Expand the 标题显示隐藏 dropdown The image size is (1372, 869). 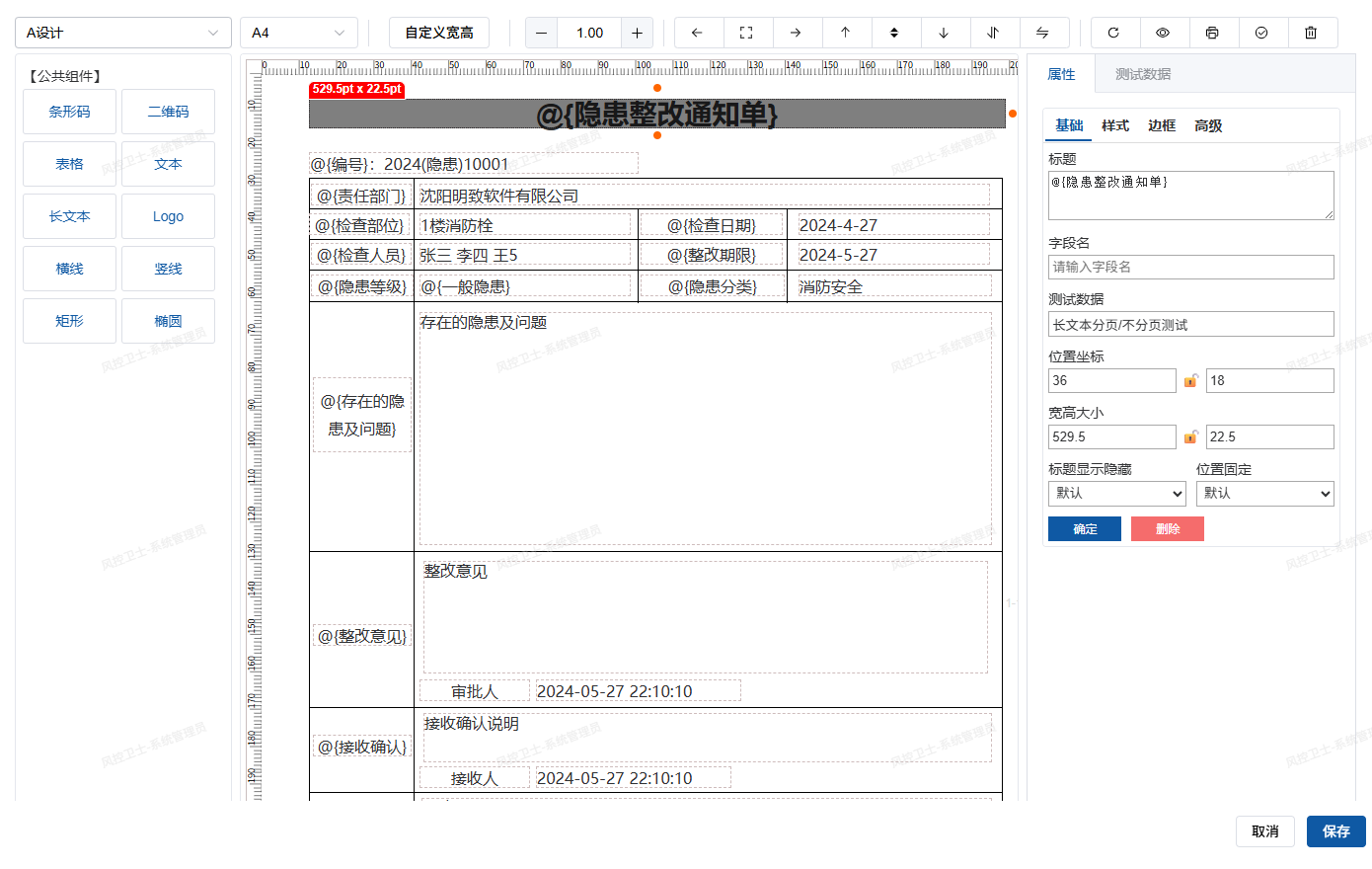pyautogui.click(x=1116, y=493)
